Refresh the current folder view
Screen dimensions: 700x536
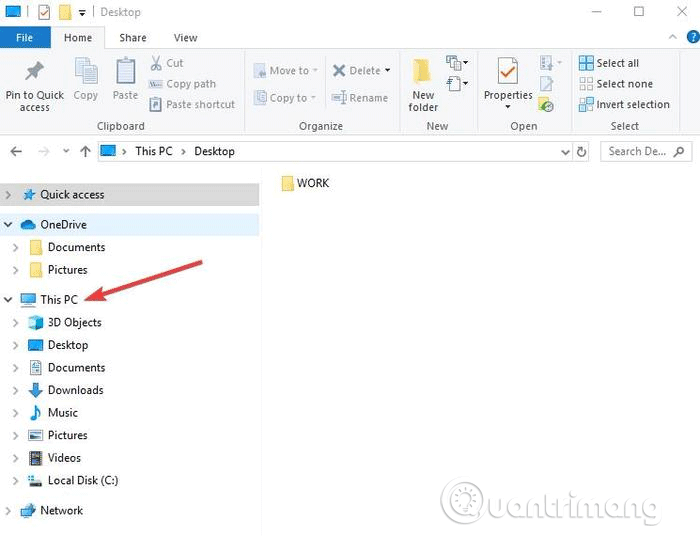pos(582,151)
